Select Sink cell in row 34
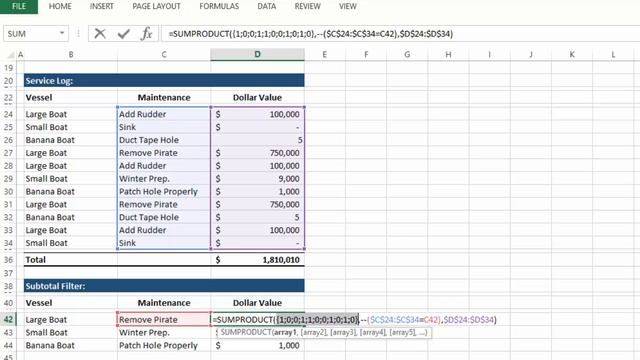This screenshot has height=360, width=640. 164,243
